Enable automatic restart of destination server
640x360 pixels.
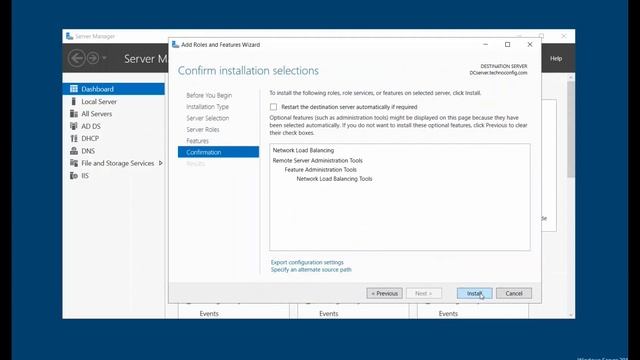273,107
